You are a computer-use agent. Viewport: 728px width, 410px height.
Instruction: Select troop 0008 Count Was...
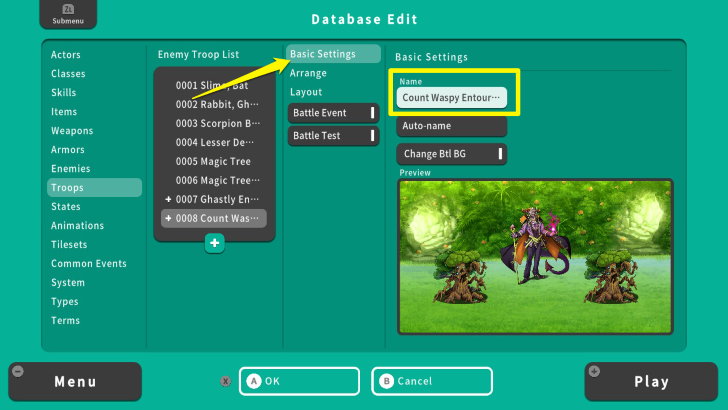(x=214, y=219)
